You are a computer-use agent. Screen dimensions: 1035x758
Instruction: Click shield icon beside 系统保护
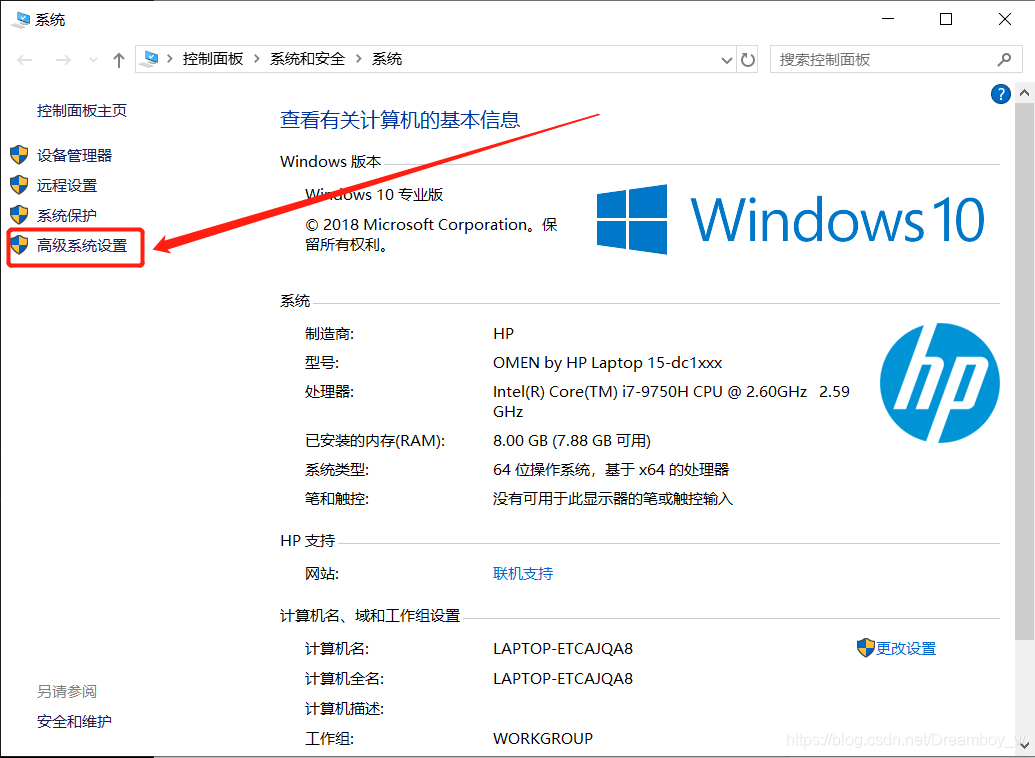tap(19, 215)
